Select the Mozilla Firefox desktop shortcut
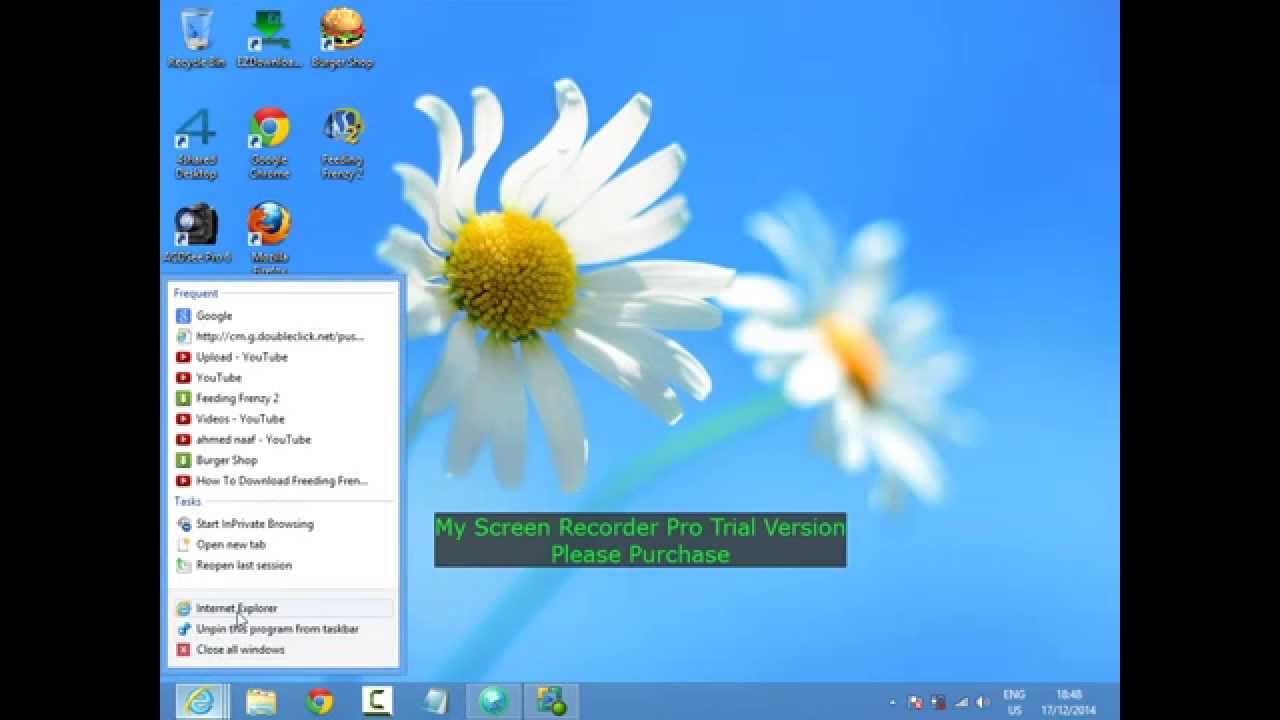This screenshot has width=1280, height=720. [x=269, y=238]
